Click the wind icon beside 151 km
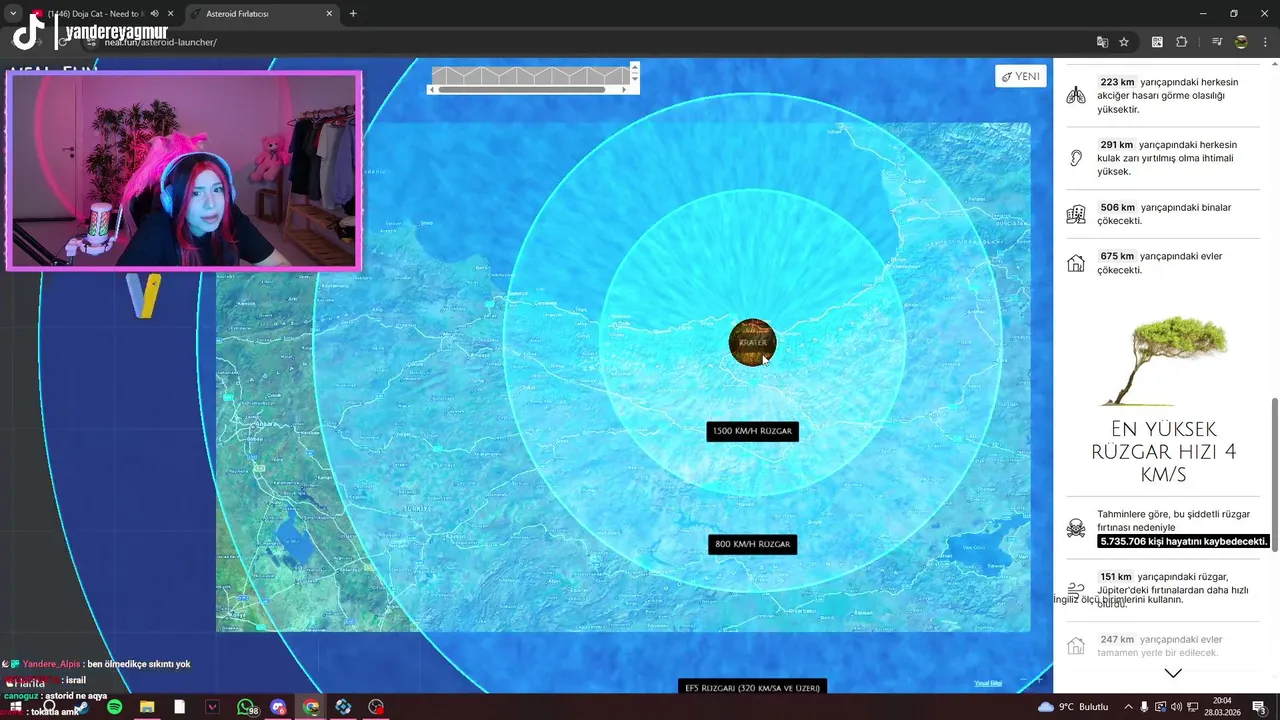This screenshot has height=720, width=1280. [1076, 589]
